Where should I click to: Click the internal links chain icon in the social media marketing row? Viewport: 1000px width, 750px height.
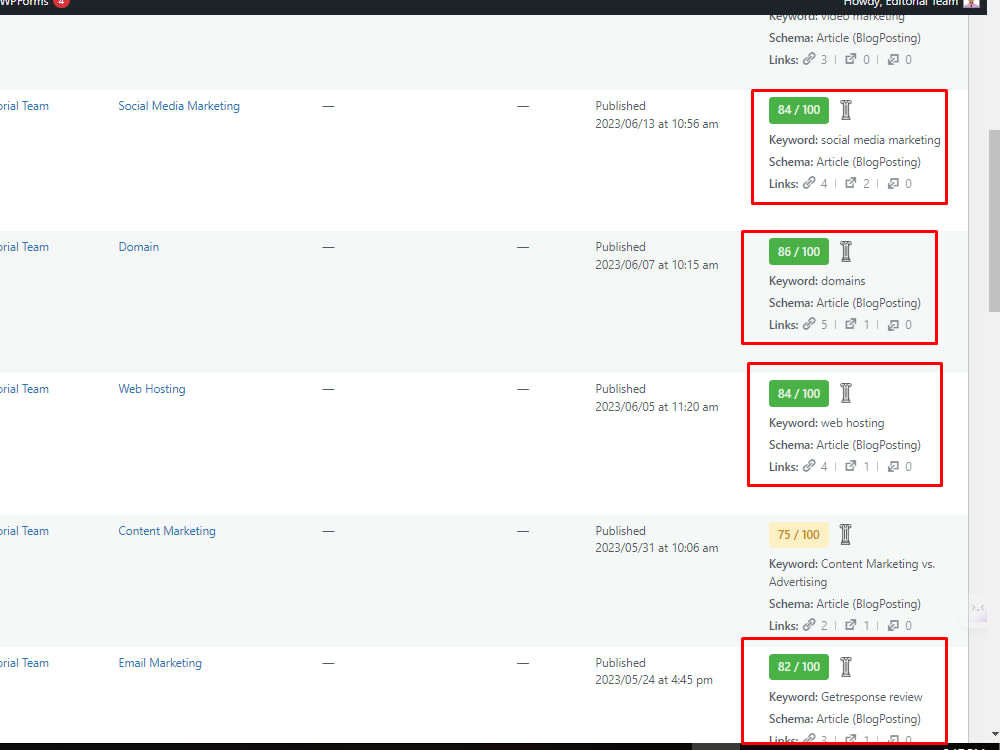point(809,183)
